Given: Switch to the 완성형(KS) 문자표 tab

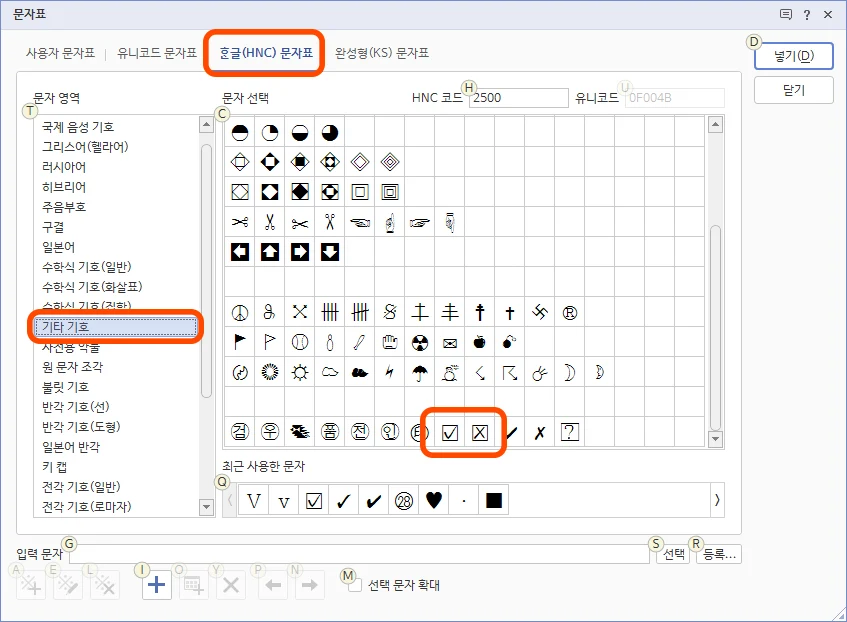Looking at the screenshot, I should 380,57.
